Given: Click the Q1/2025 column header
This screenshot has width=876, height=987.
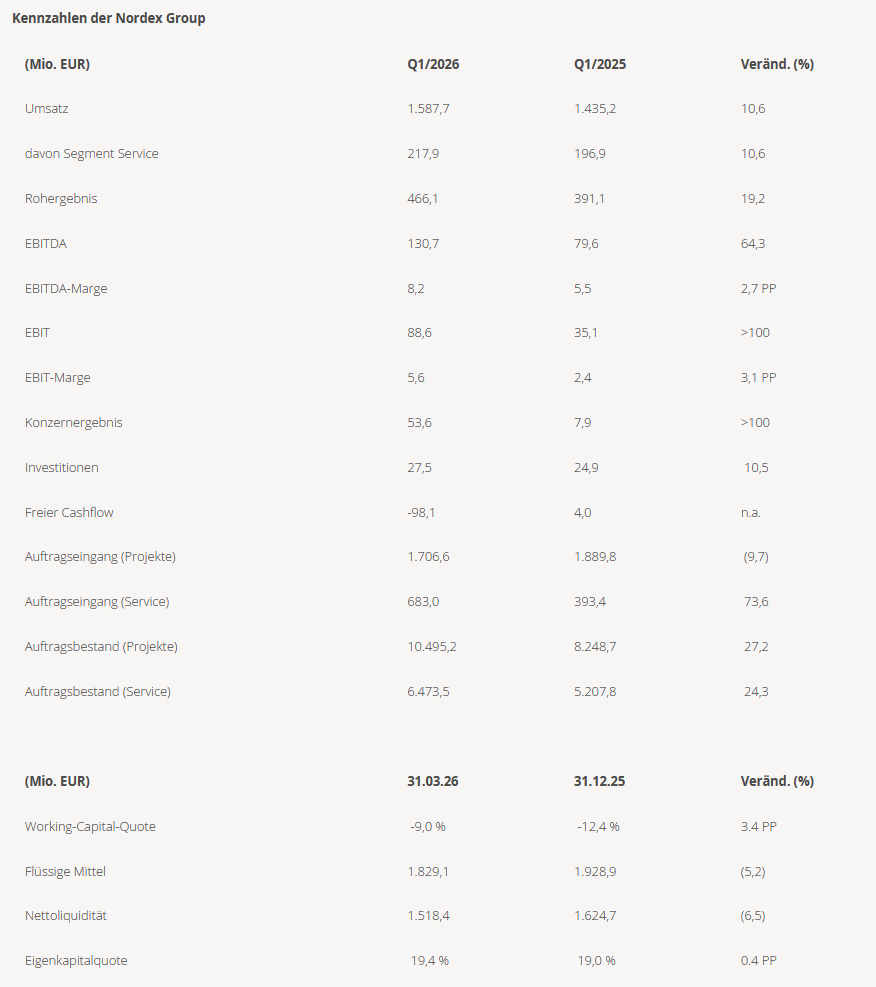Looking at the screenshot, I should (x=600, y=64).
